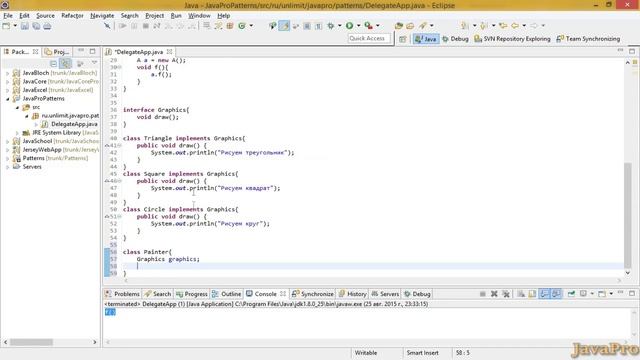Select the Package Explorer tab
The image size is (640, 360).
coord(20,52)
